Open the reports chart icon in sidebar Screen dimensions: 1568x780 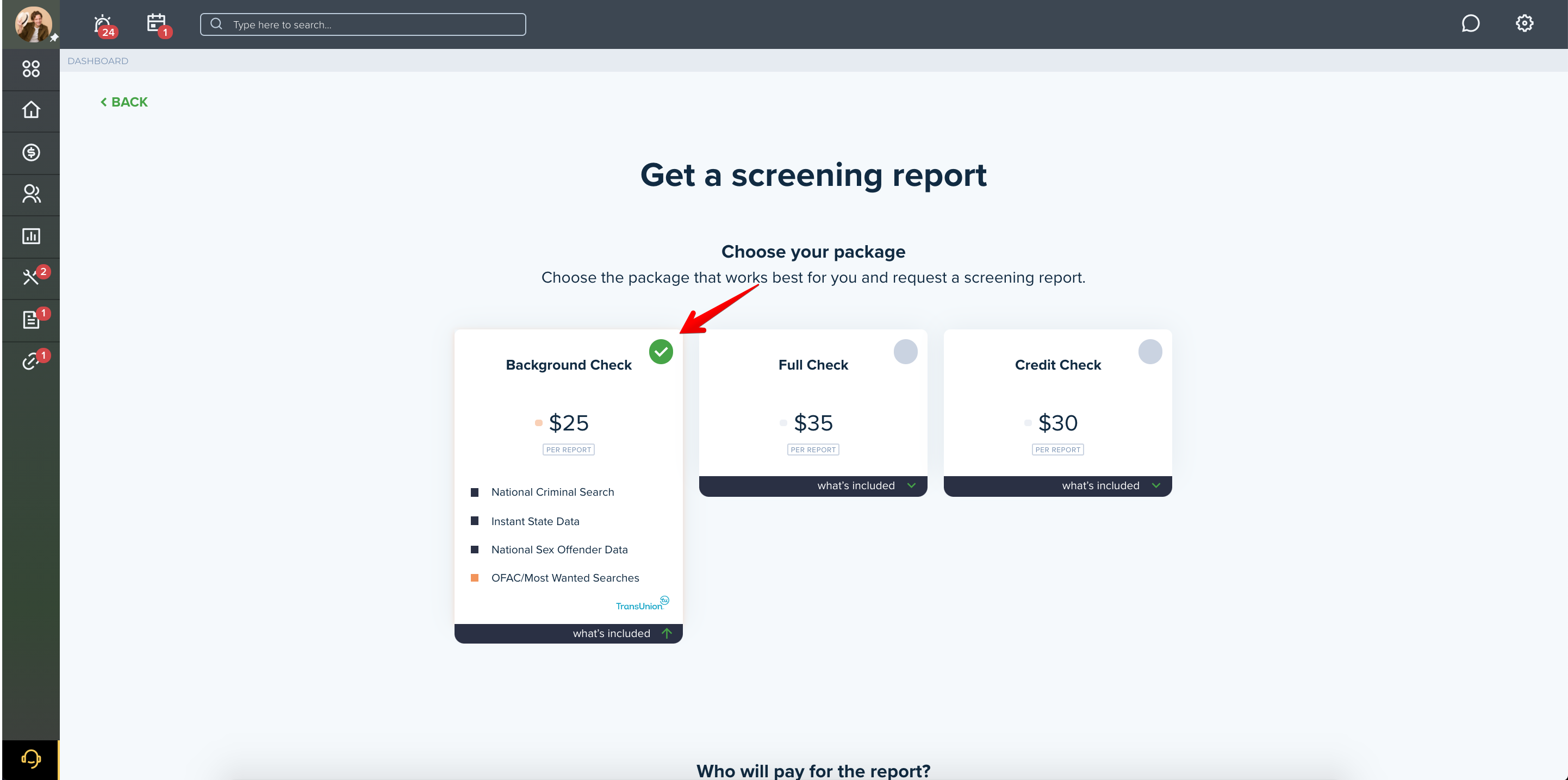coord(31,236)
